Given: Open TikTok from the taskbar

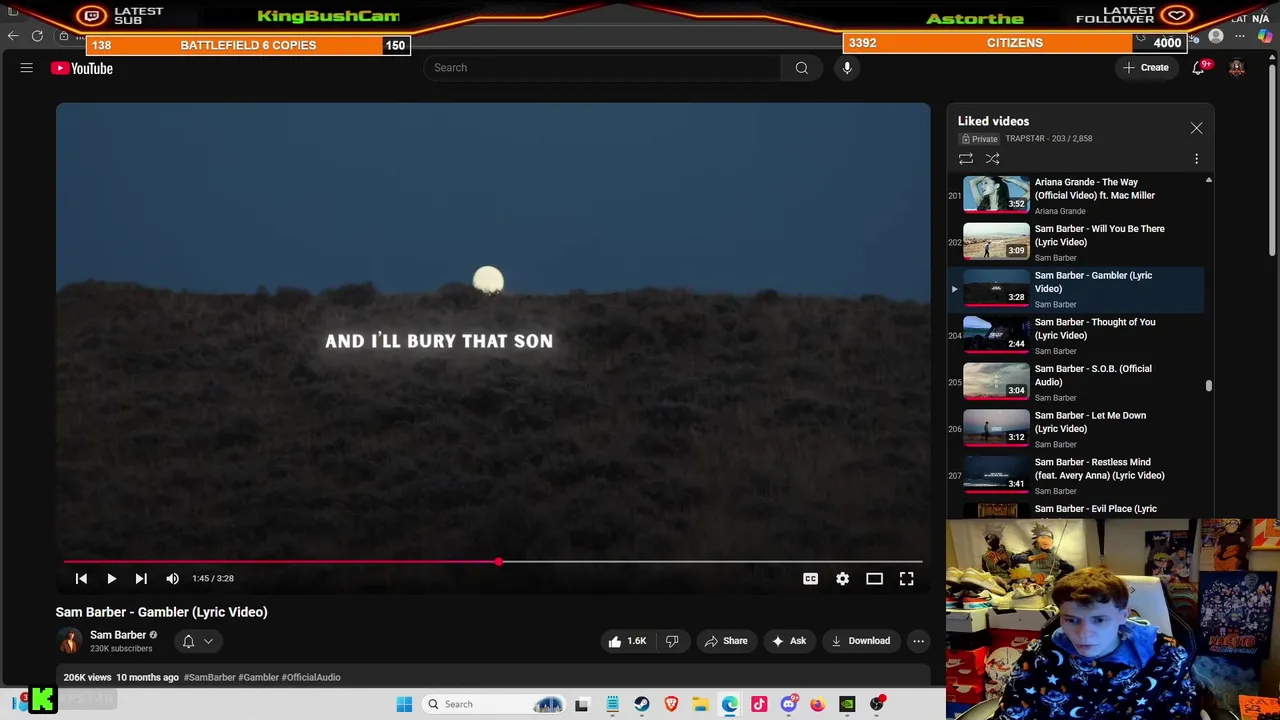Looking at the screenshot, I should [x=759, y=704].
